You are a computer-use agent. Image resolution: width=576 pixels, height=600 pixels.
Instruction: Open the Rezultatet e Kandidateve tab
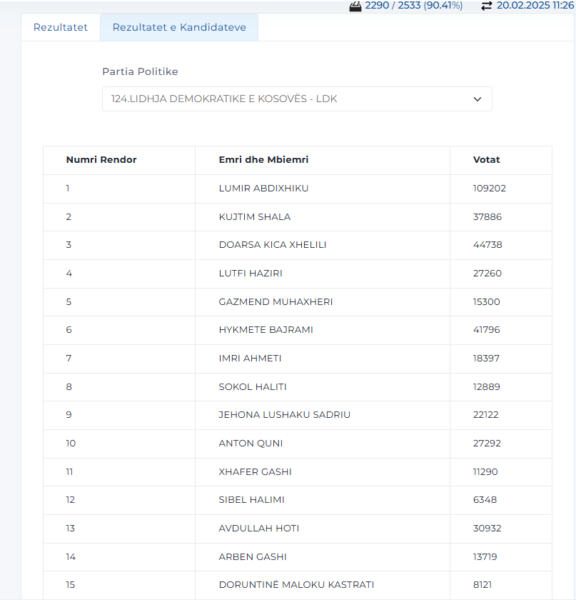[x=179, y=28]
